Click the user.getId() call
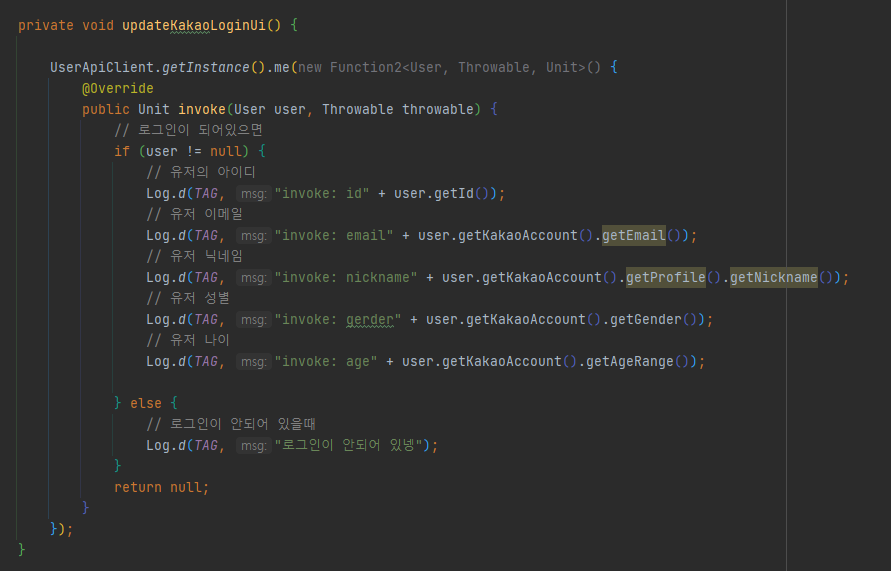891x571 pixels. point(446,194)
